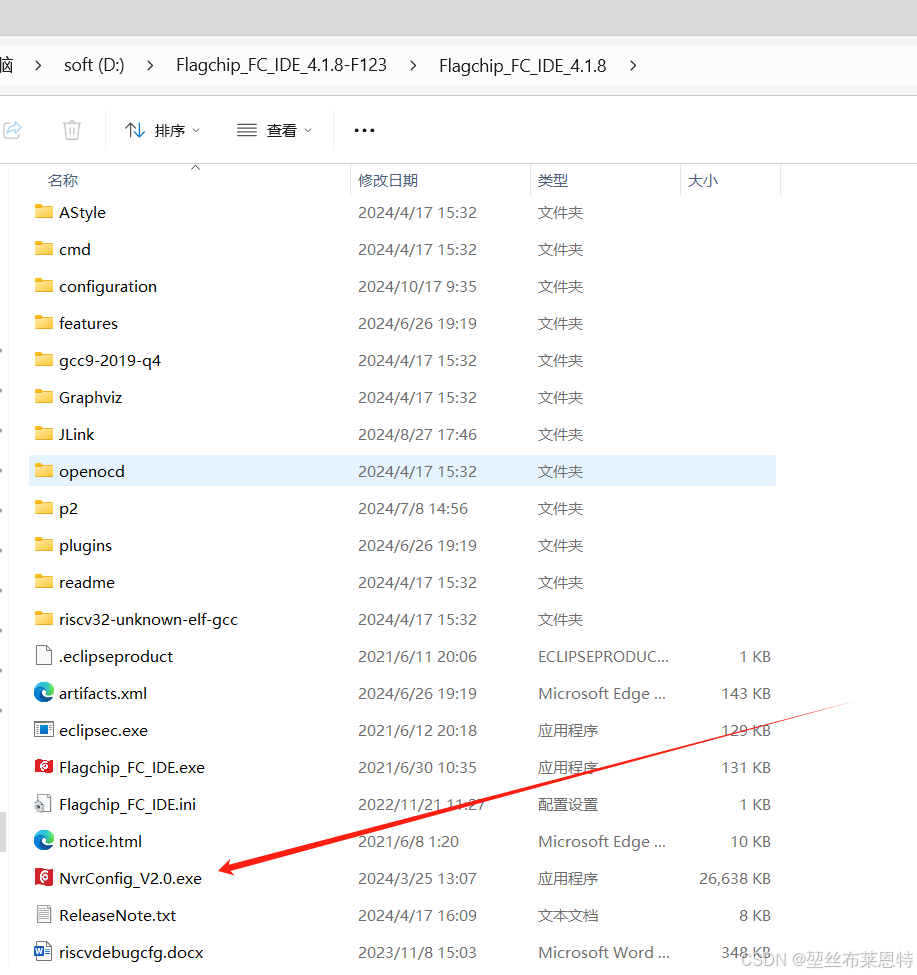Click the NvrConfig_V2.0.exe red icon
917x975 pixels.
pos(44,877)
